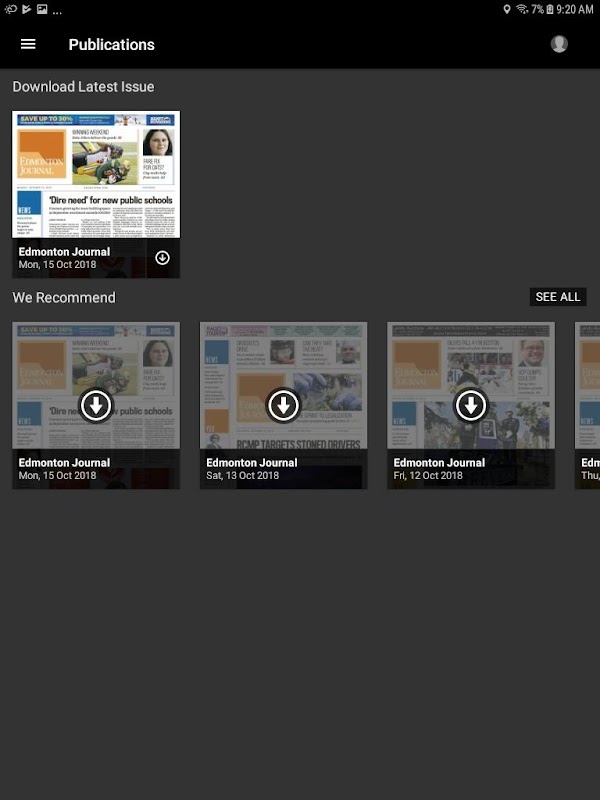Tap the Wi-Fi icon in the status bar
The height and width of the screenshot is (800, 600).
(x=521, y=9)
